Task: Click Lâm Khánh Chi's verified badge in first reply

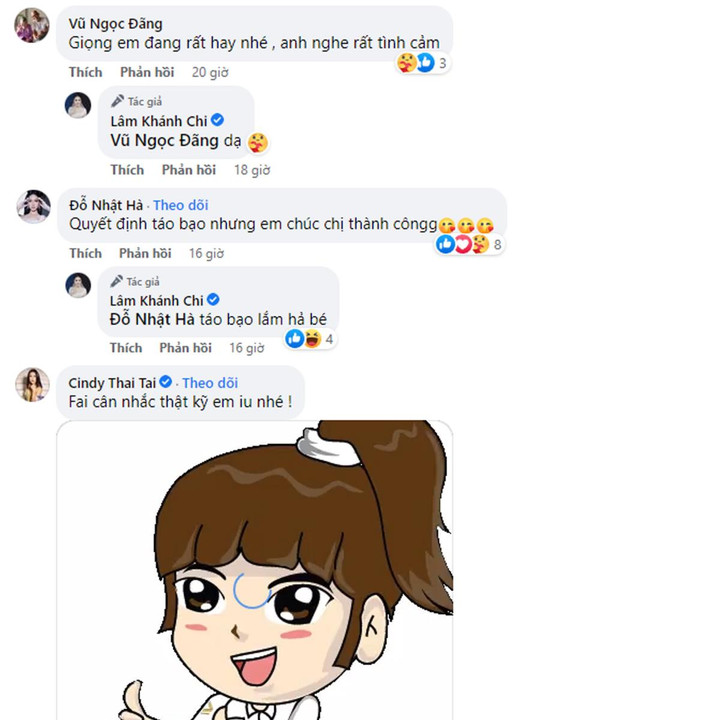Action: [217, 120]
